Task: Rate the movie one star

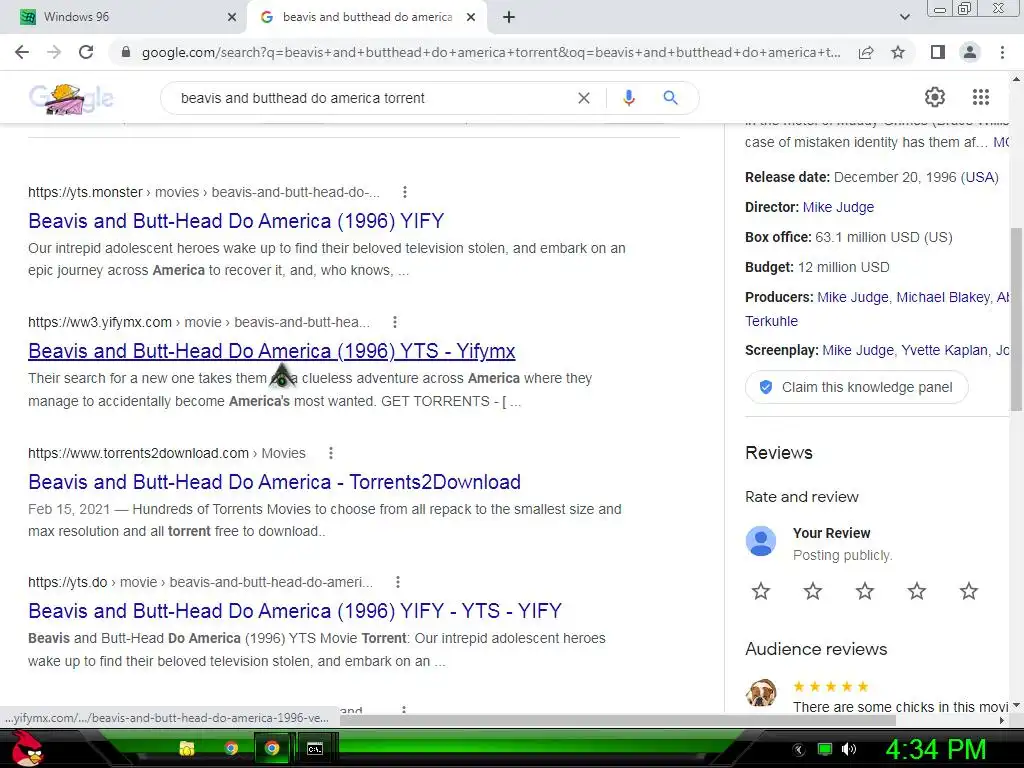Action: 761,591
